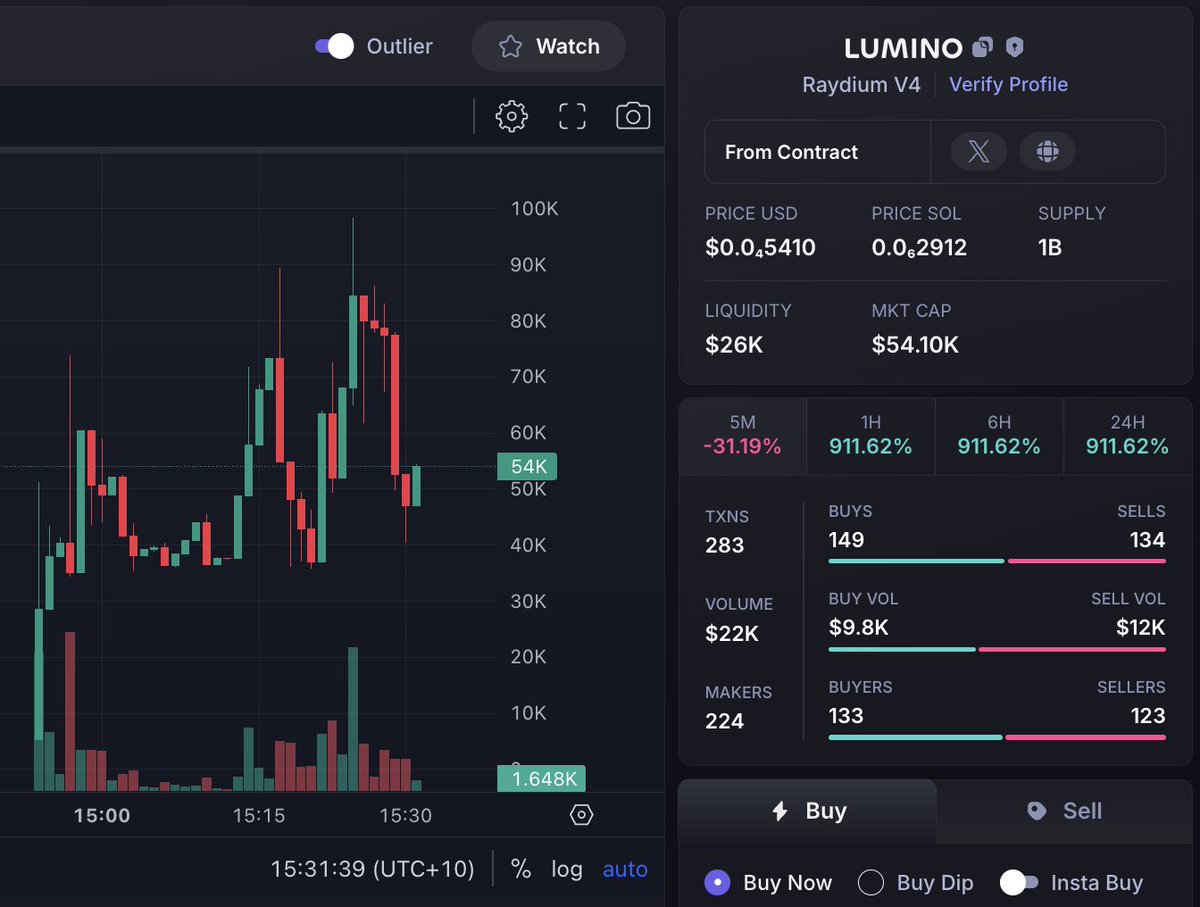Enable the Insta Buy switch
The width and height of the screenshot is (1200, 907).
[x=1019, y=882]
